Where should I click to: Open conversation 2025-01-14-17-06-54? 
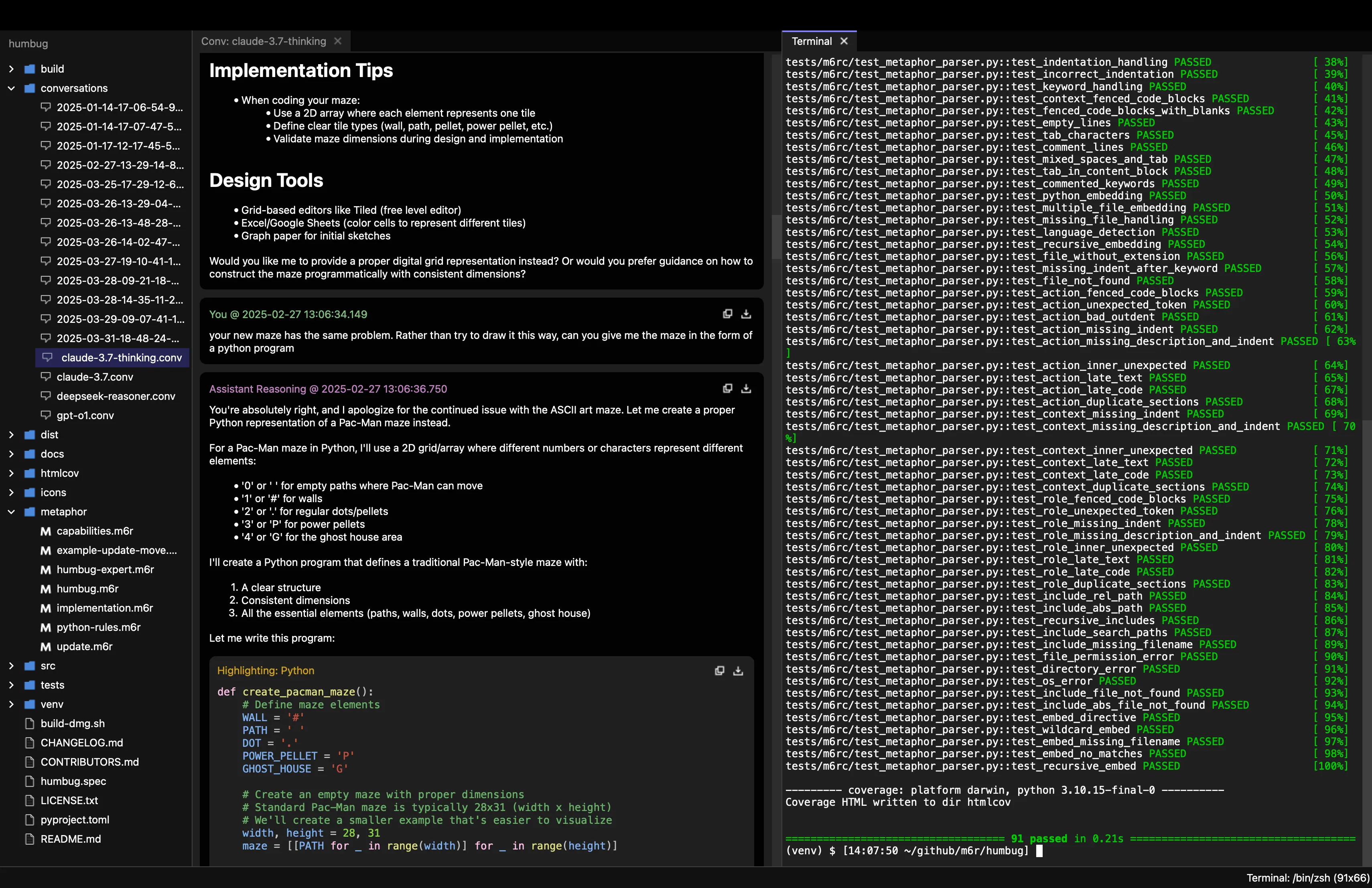point(112,107)
